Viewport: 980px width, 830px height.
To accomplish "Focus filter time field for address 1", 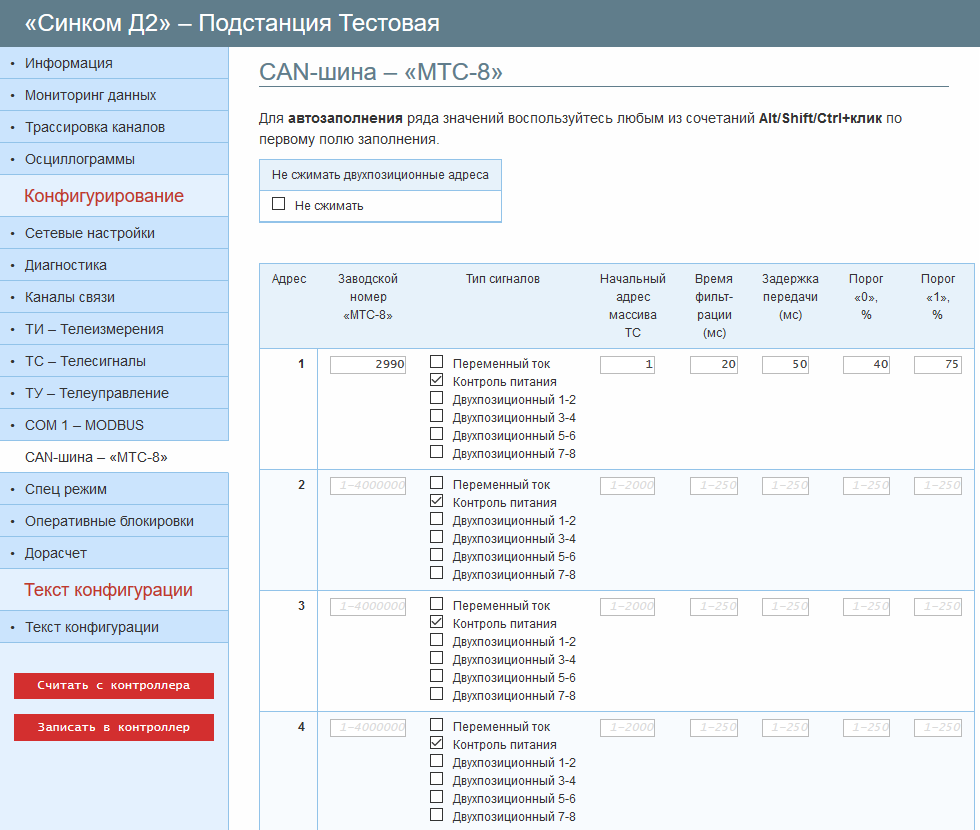I will click(713, 365).
